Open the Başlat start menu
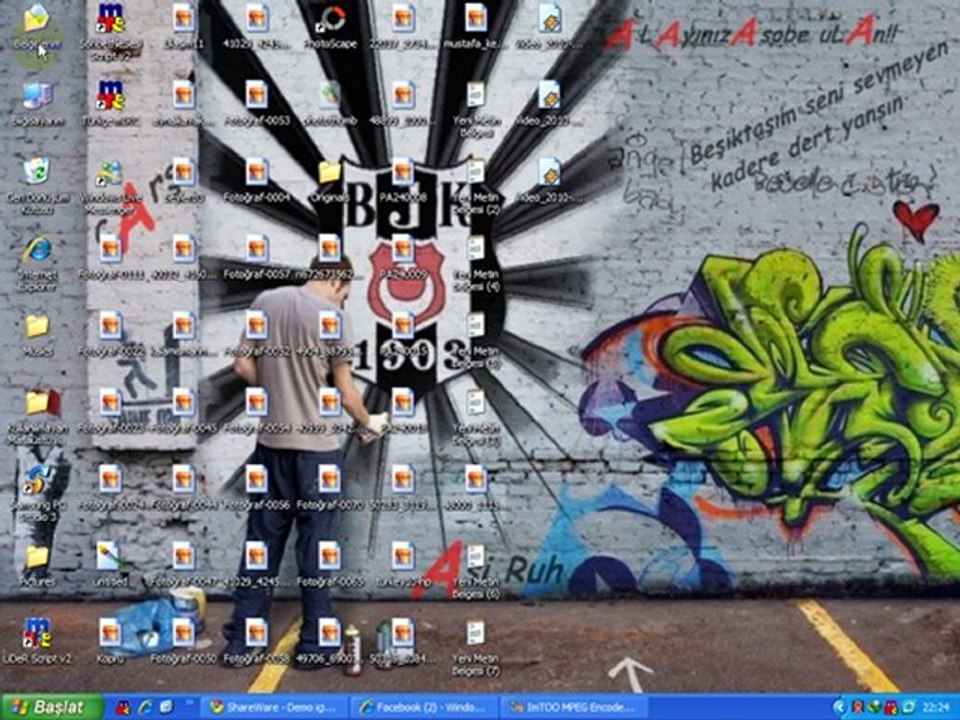 click(51, 708)
